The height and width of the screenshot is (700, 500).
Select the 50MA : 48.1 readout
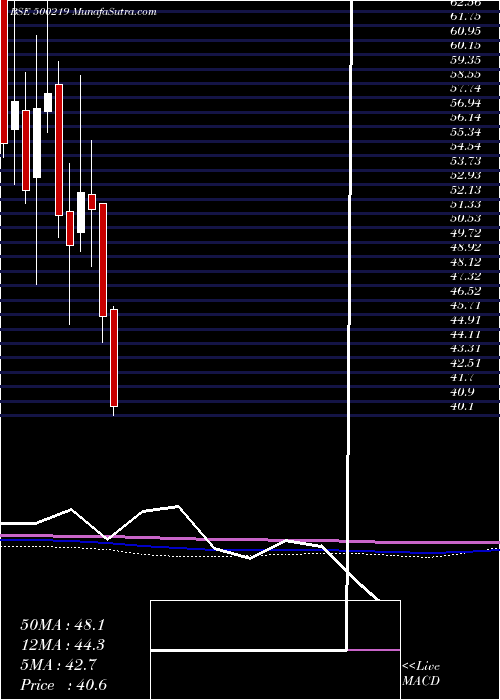tap(63, 625)
